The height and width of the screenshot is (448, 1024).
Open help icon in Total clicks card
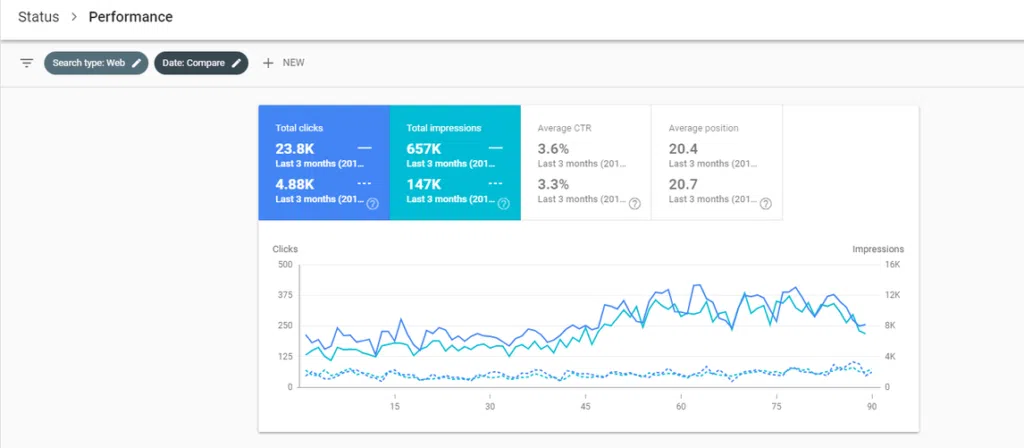(372, 203)
